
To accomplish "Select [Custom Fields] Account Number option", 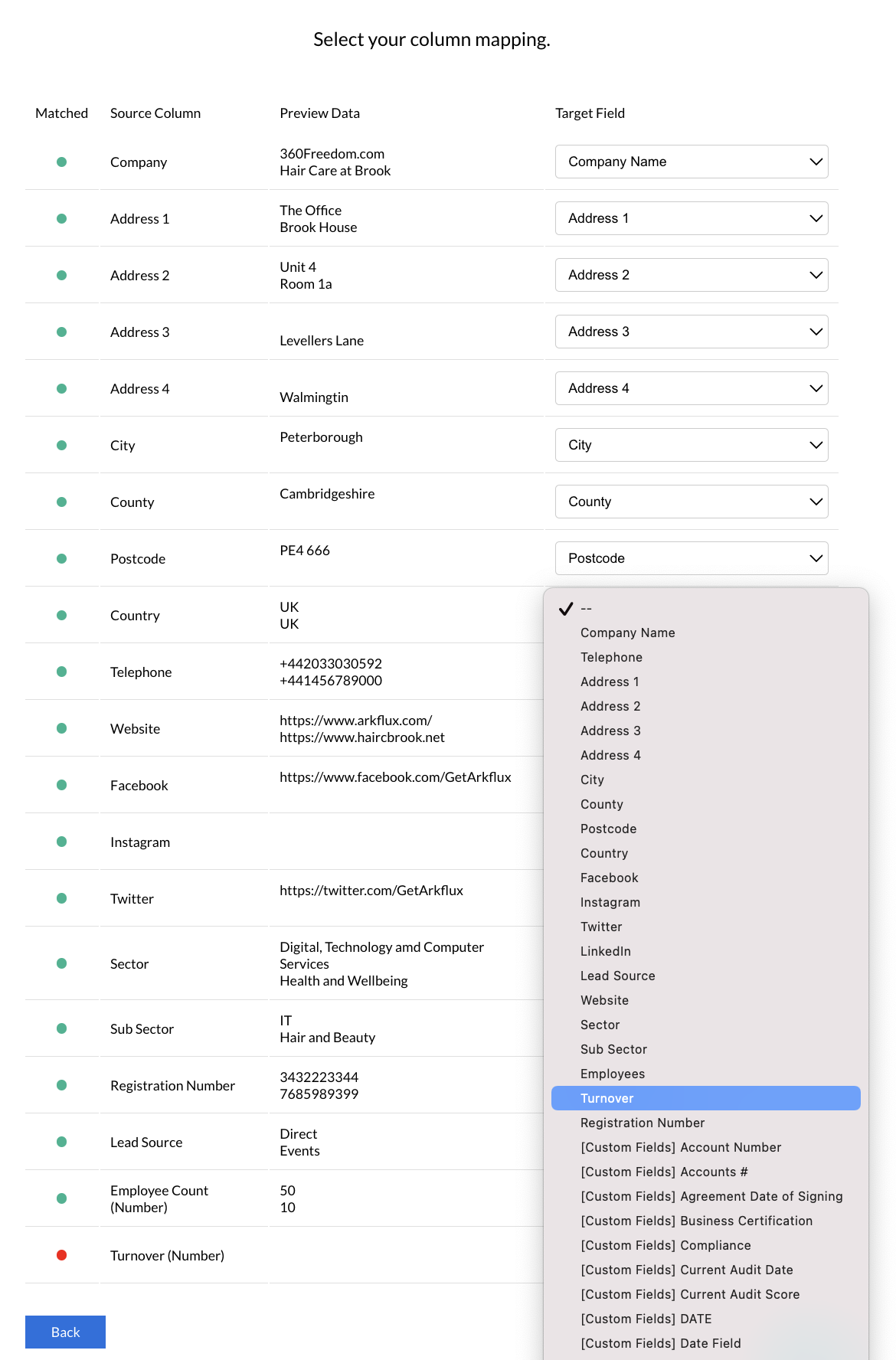I will 680,1147.
